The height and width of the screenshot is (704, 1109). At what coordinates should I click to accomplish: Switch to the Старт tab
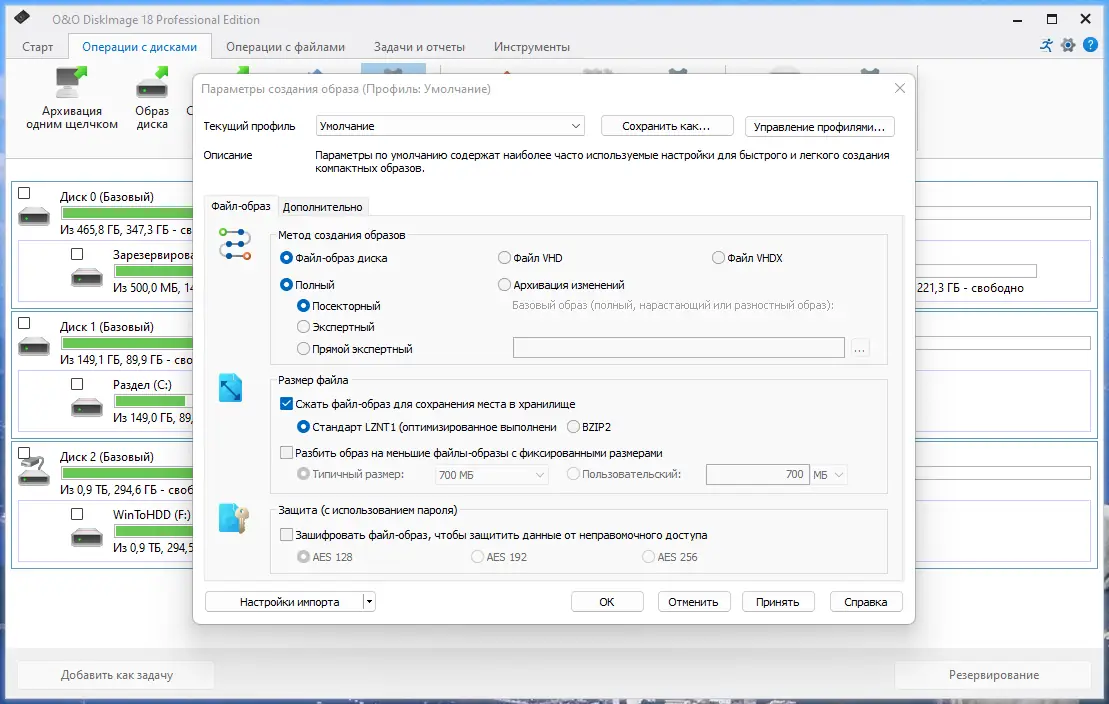tap(37, 47)
